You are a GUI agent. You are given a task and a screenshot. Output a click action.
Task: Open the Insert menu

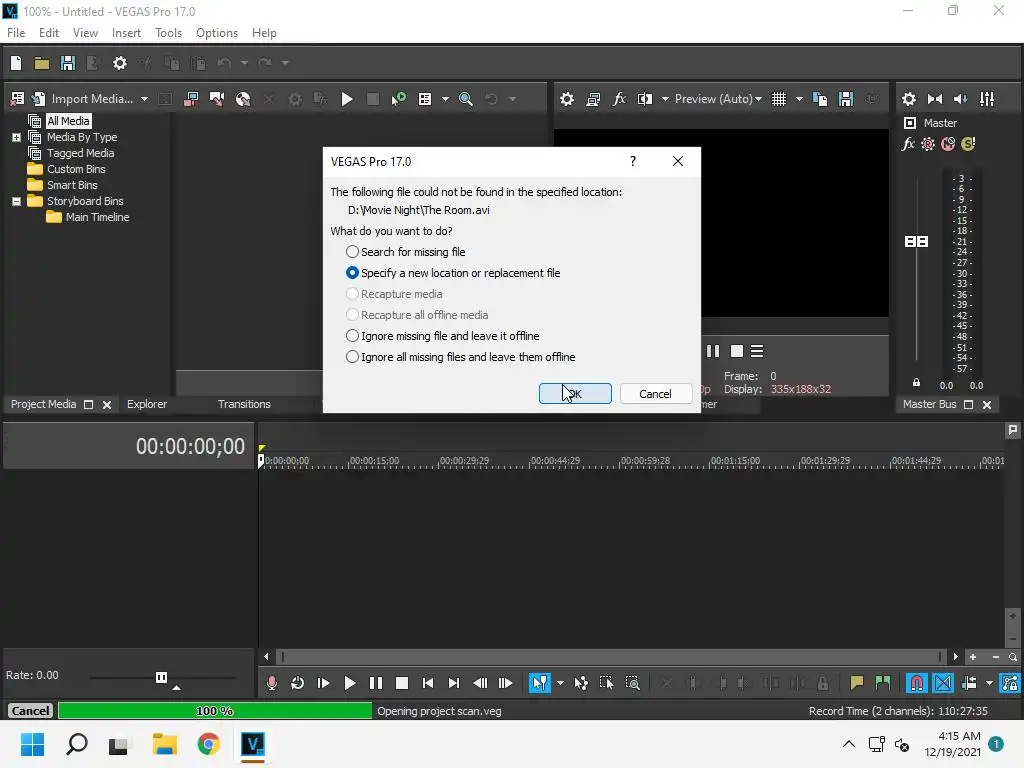[x=126, y=33]
